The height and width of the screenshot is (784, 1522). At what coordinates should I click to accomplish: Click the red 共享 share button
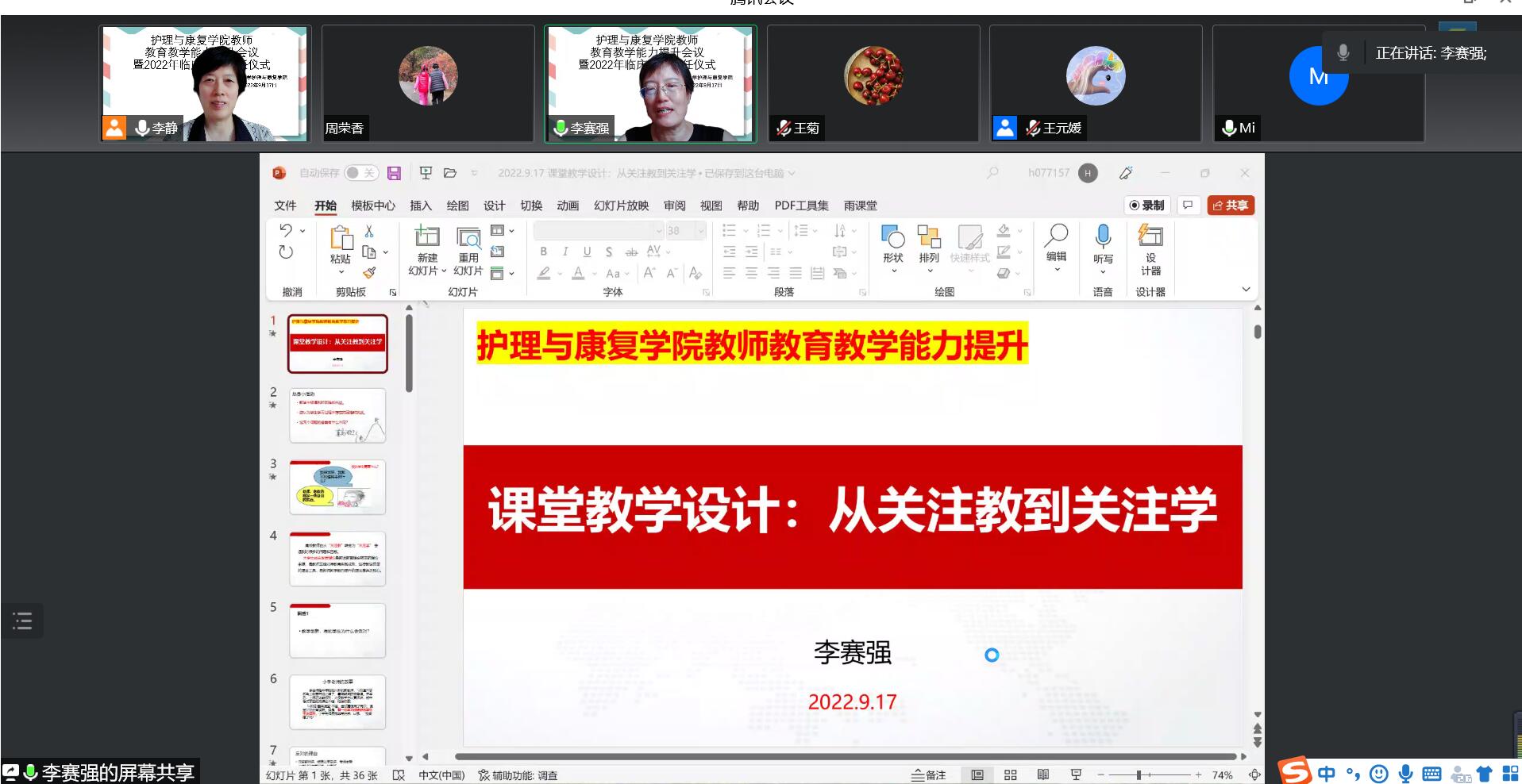point(1230,206)
